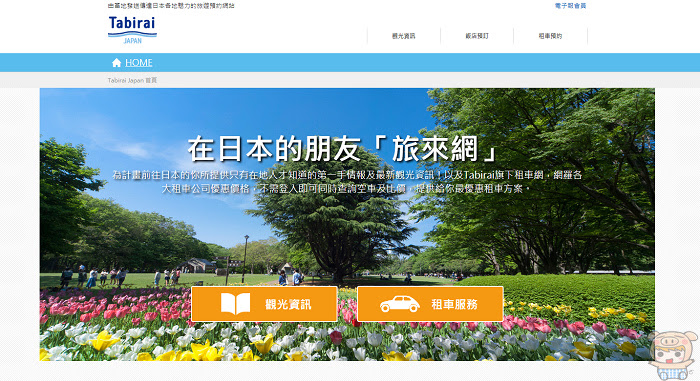The height and width of the screenshot is (381, 700).
Task: Click the house icon beside HOME
Action: pos(117,63)
